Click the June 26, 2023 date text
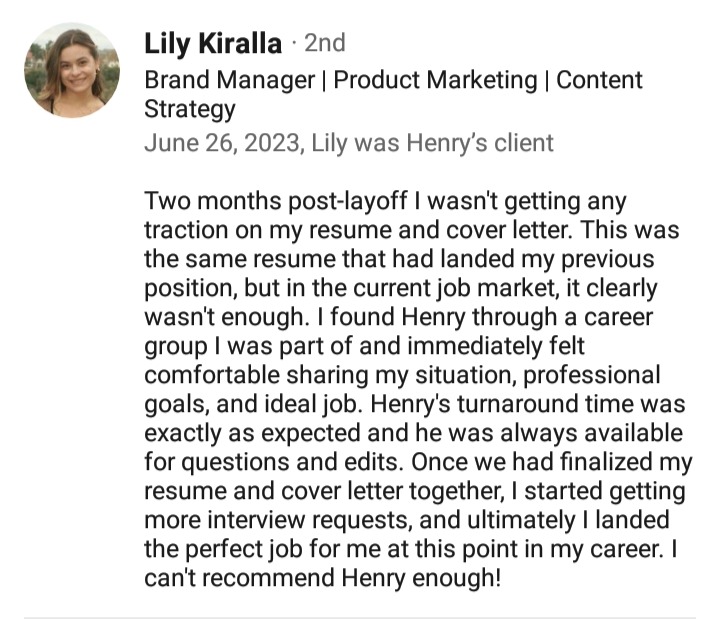 coord(221,143)
